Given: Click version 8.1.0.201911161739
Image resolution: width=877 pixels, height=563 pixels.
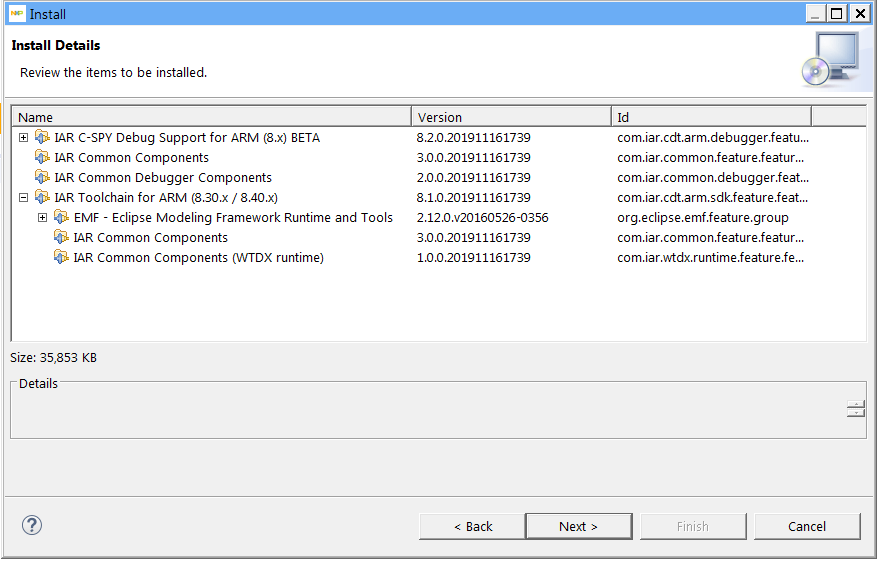Looking at the screenshot, I should point(474,197).
